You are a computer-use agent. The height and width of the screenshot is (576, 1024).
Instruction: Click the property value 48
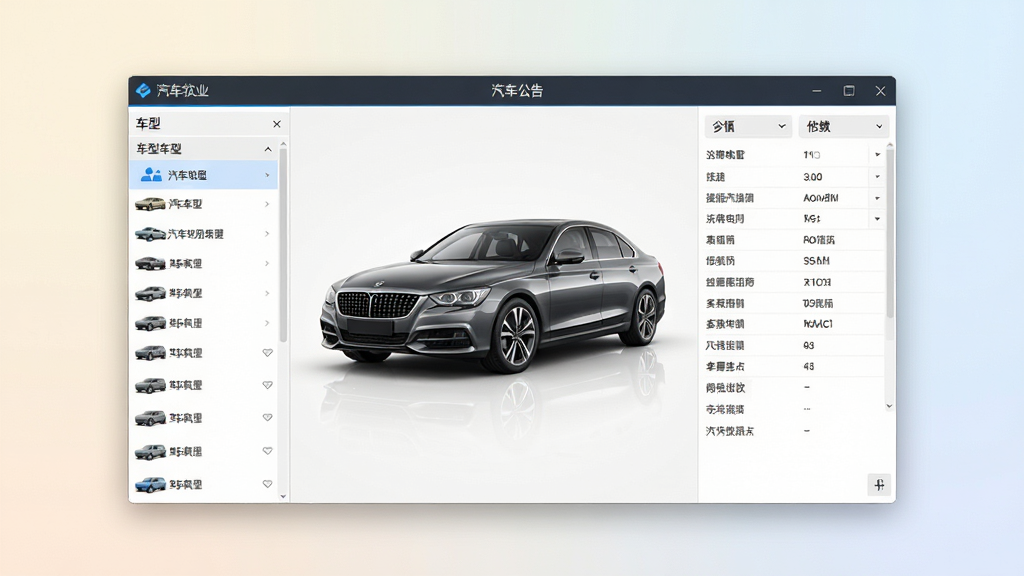(x=809, y=366)
